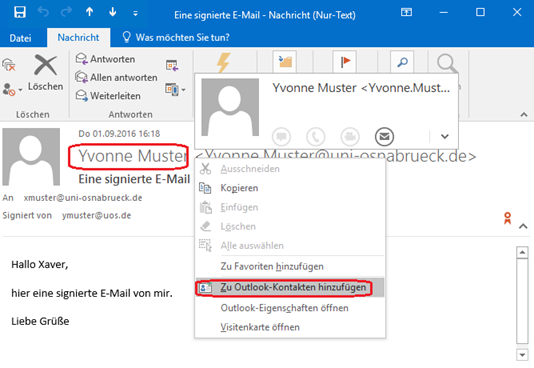Click the signer address ymuster@uos.de
The width and height of the screenshot is (534, 368).
[x=96, y=215]
